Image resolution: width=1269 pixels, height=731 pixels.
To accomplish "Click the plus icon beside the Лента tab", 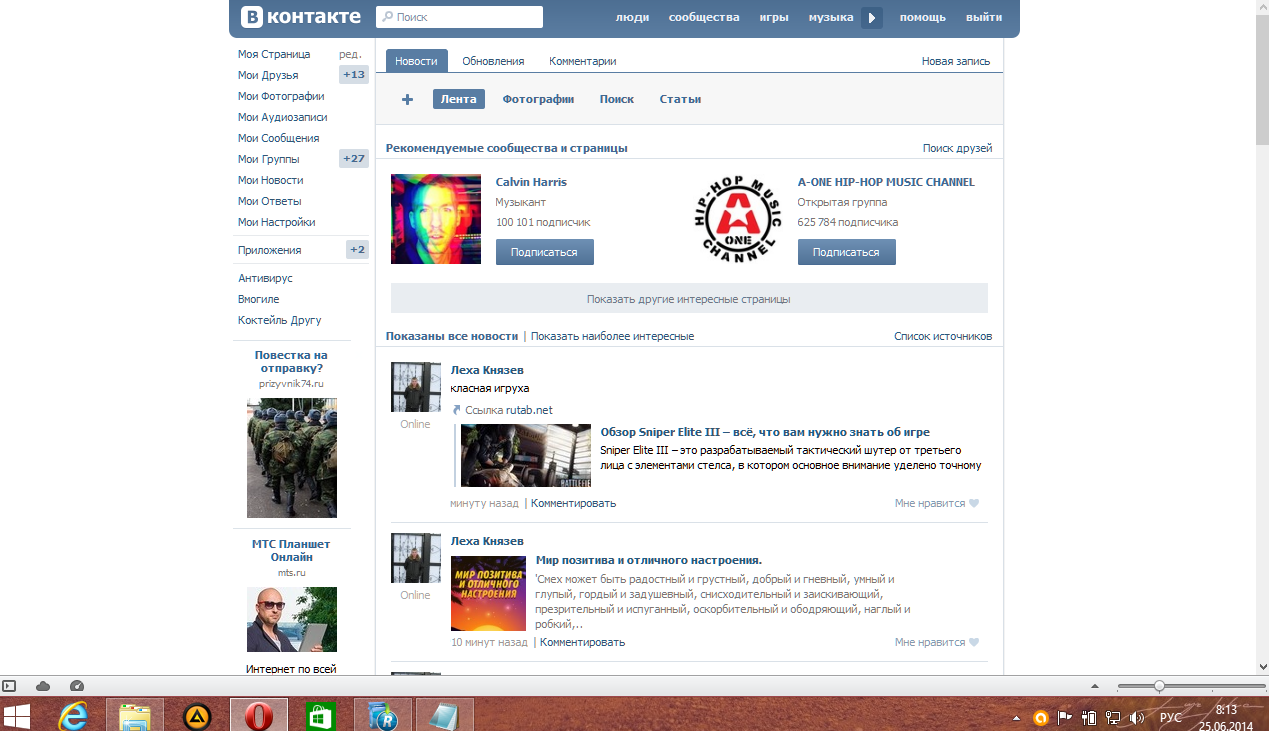I will (407, 99).
